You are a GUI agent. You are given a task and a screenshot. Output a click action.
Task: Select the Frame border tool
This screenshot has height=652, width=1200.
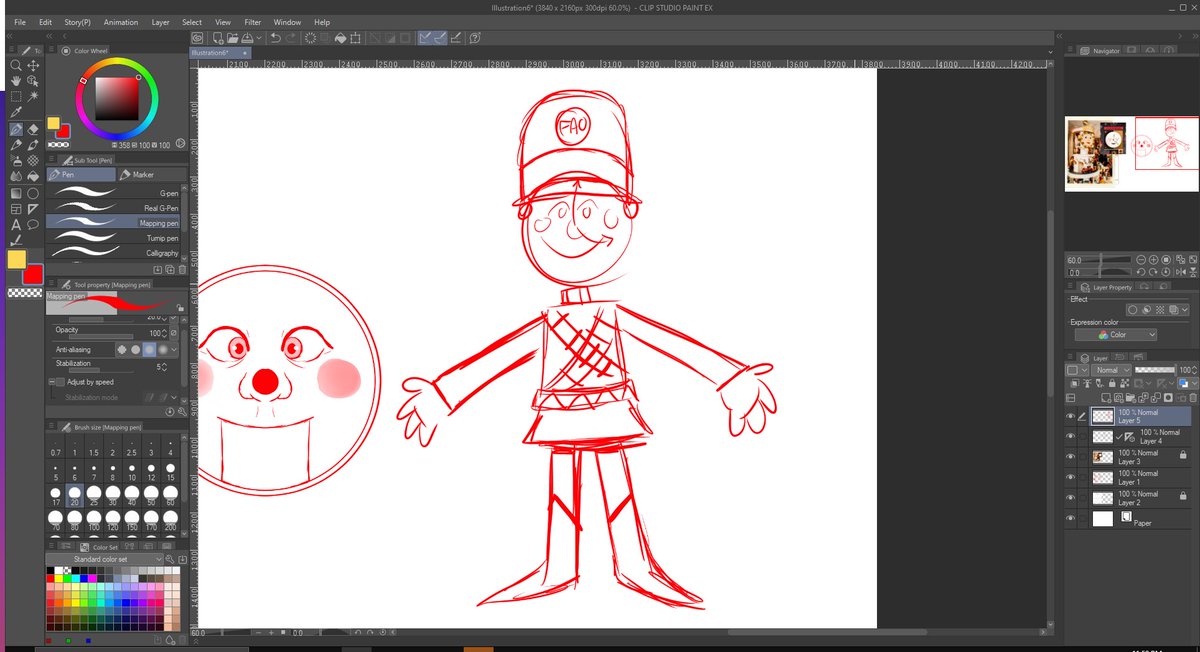(x=16, y=209)
